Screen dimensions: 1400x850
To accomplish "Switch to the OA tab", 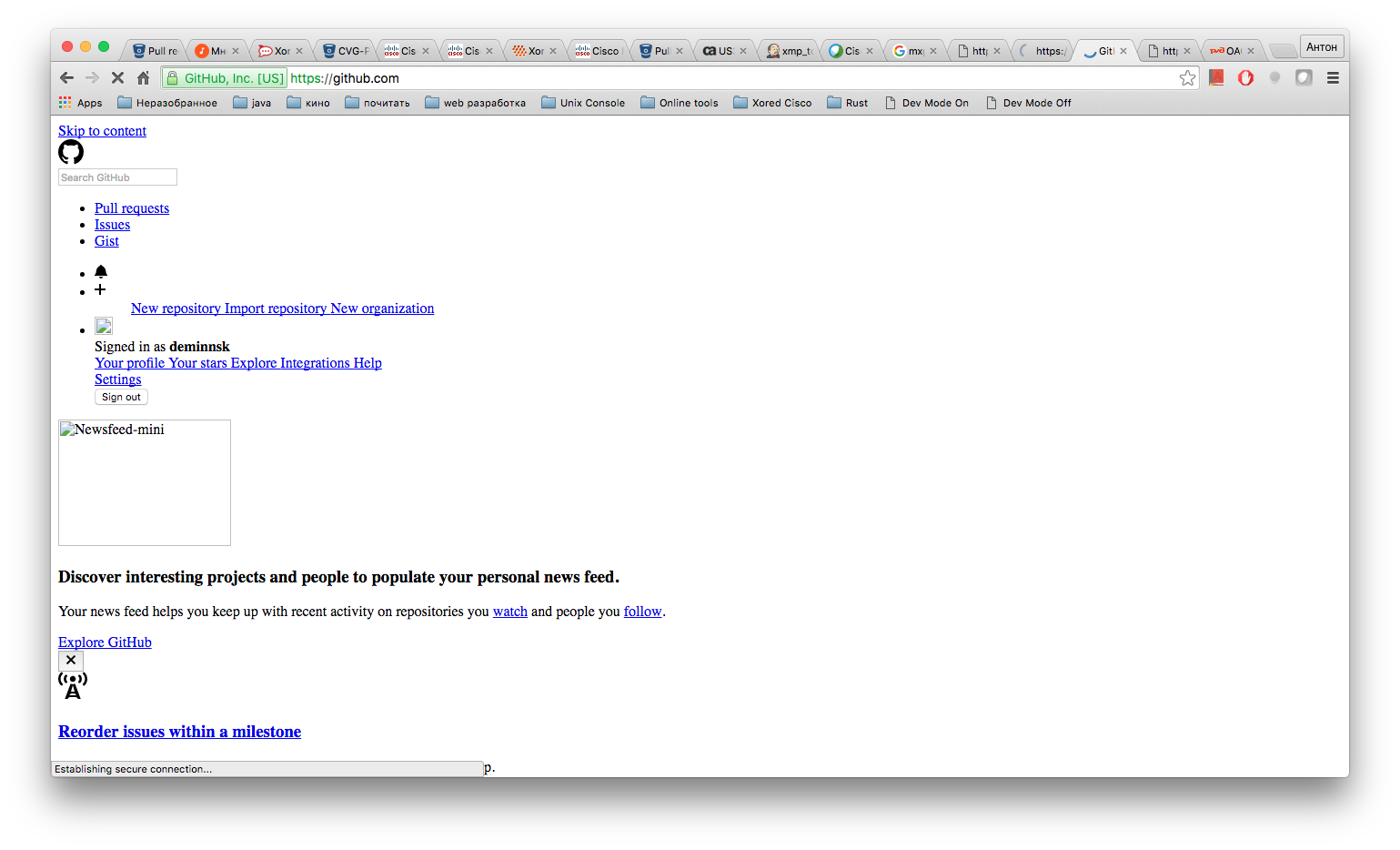I will tap(1233, 51).
